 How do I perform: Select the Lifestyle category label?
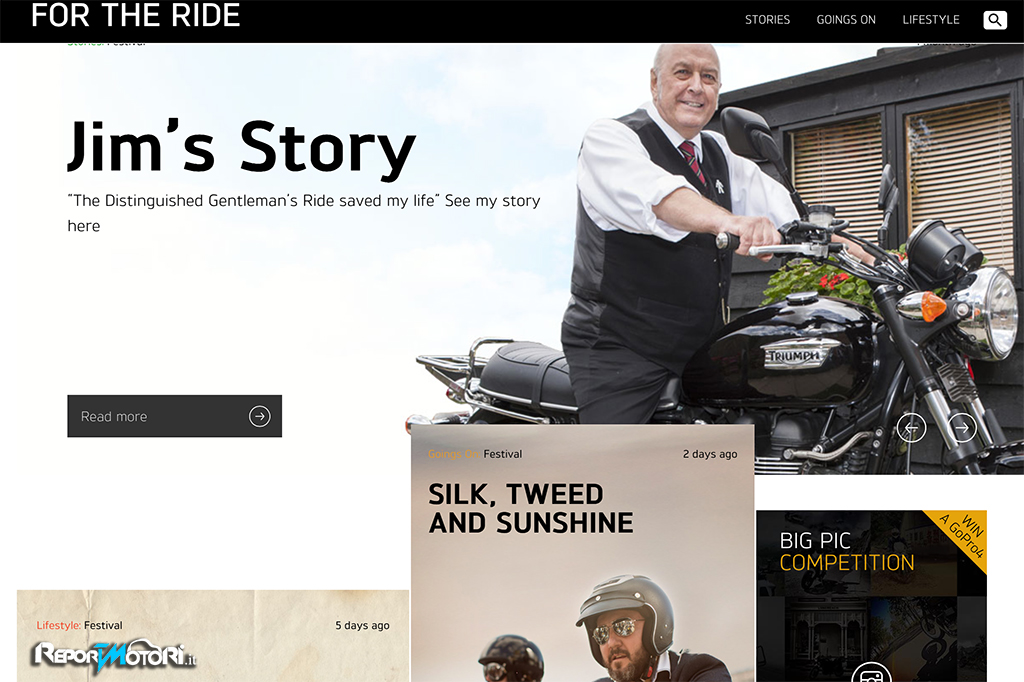tap(58, 625)
